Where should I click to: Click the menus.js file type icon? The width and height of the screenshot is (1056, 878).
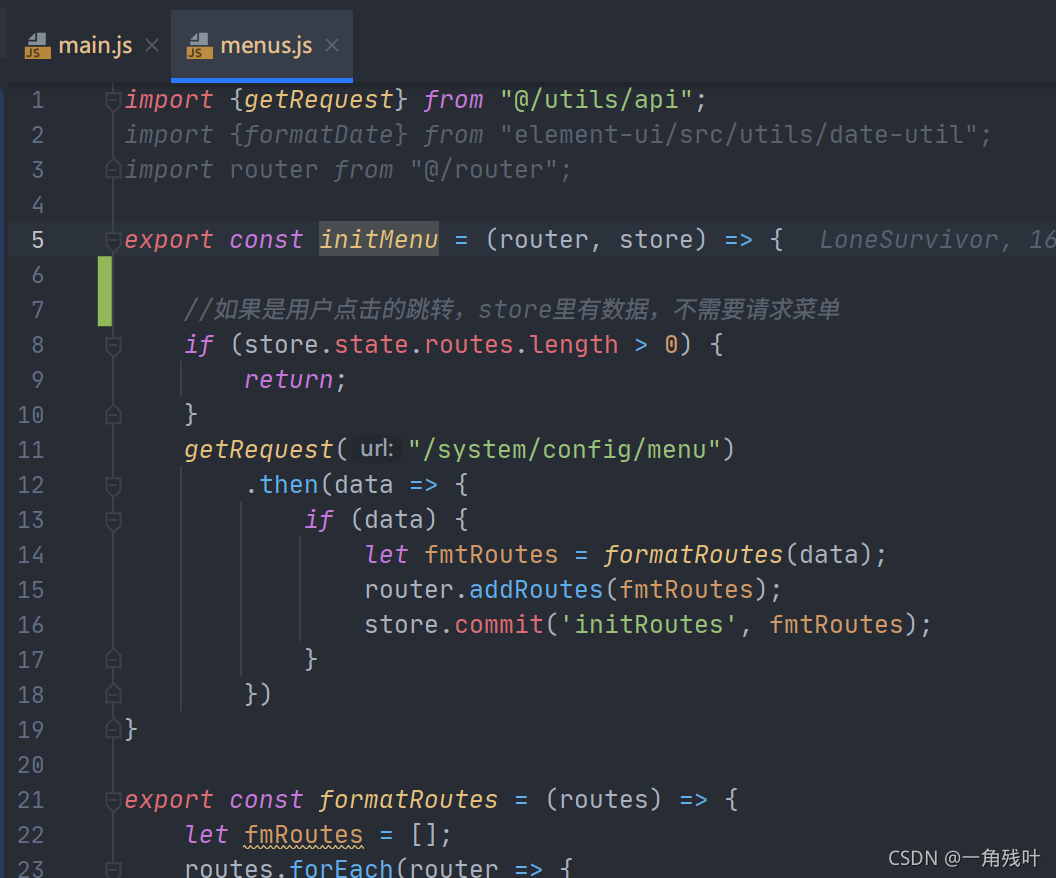coord(199,46)
